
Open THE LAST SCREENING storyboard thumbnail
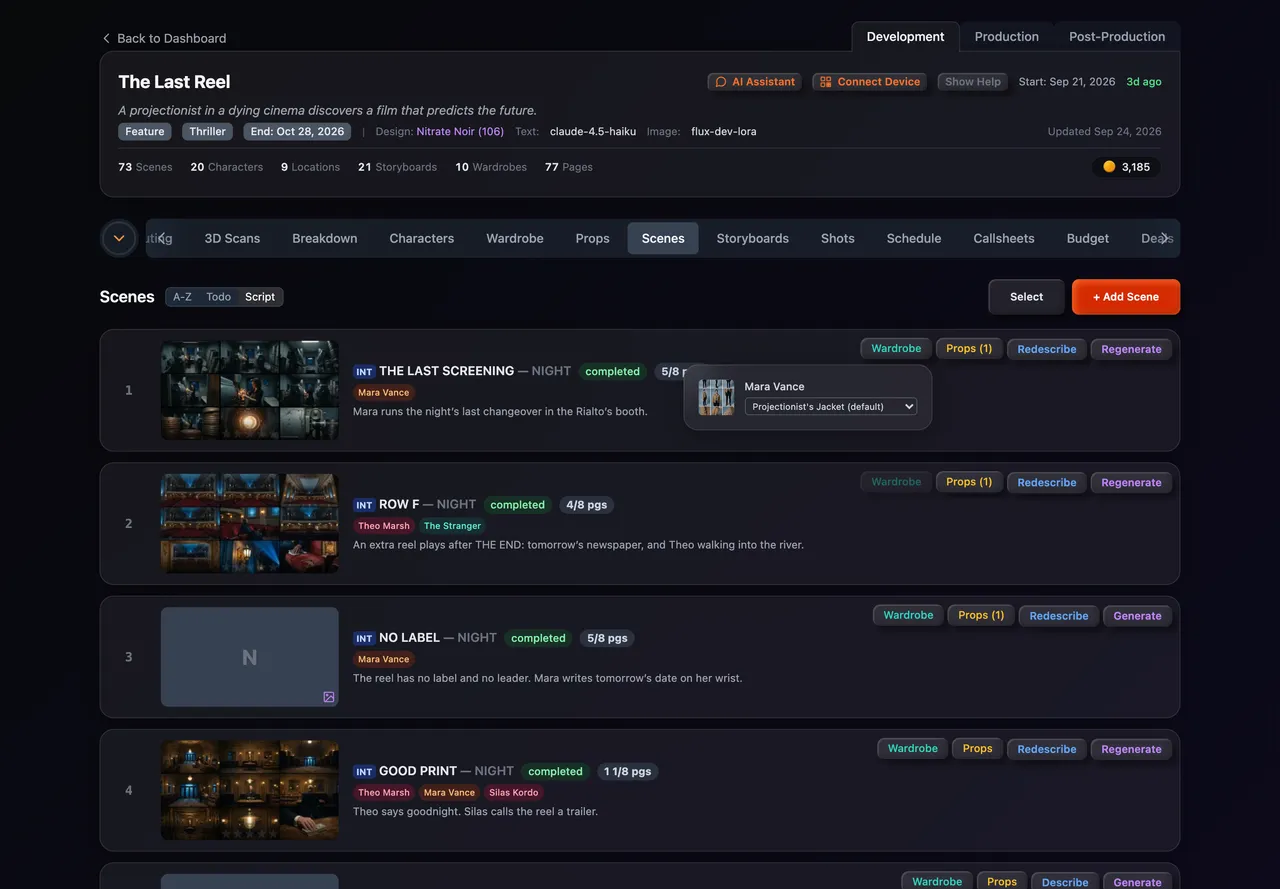point(250,390)
